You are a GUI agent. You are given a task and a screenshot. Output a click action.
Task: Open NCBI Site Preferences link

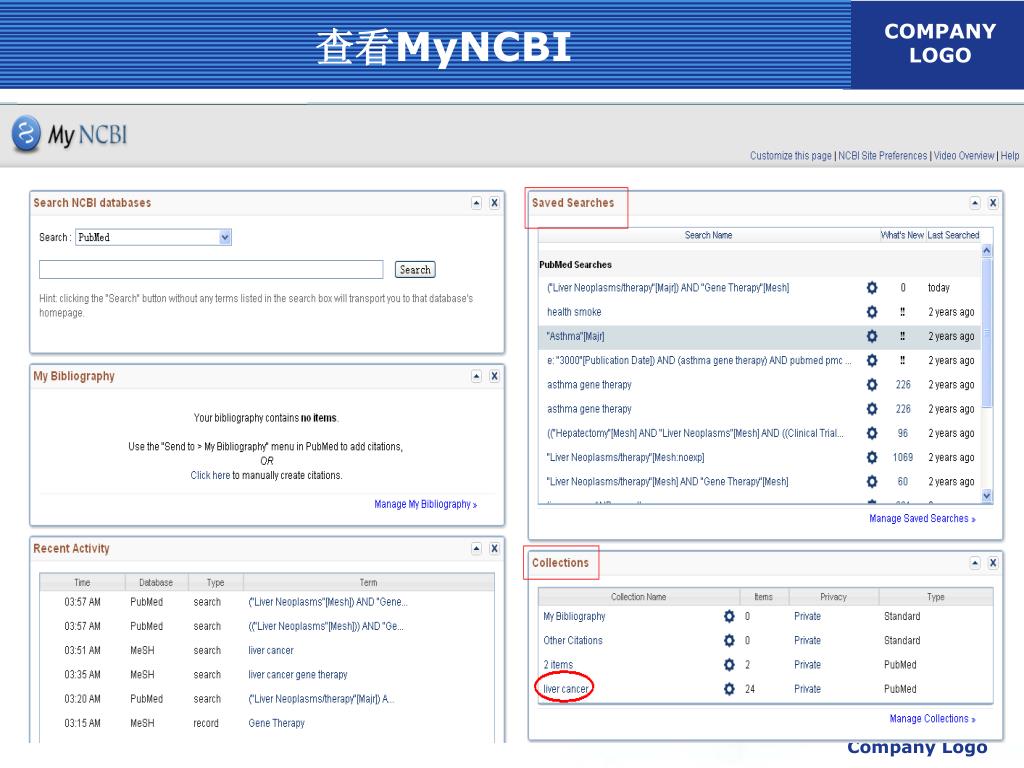tap(882, 156)
